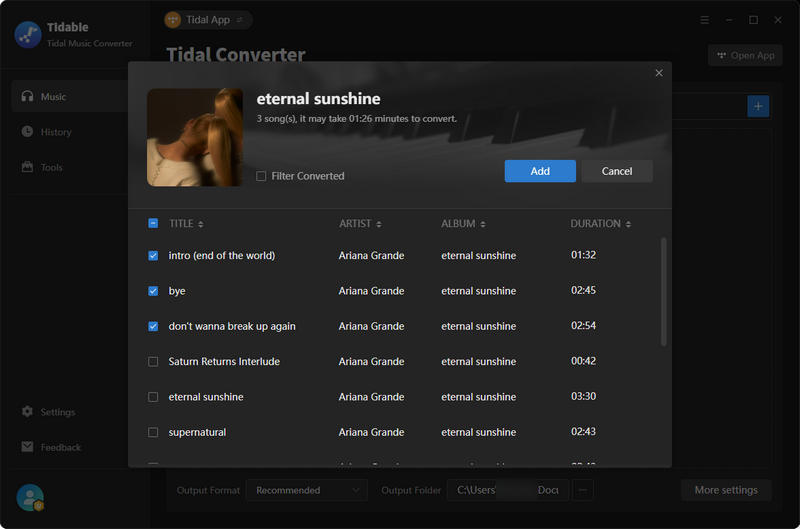Open the Settings gear icon

[x=28, y=411]
